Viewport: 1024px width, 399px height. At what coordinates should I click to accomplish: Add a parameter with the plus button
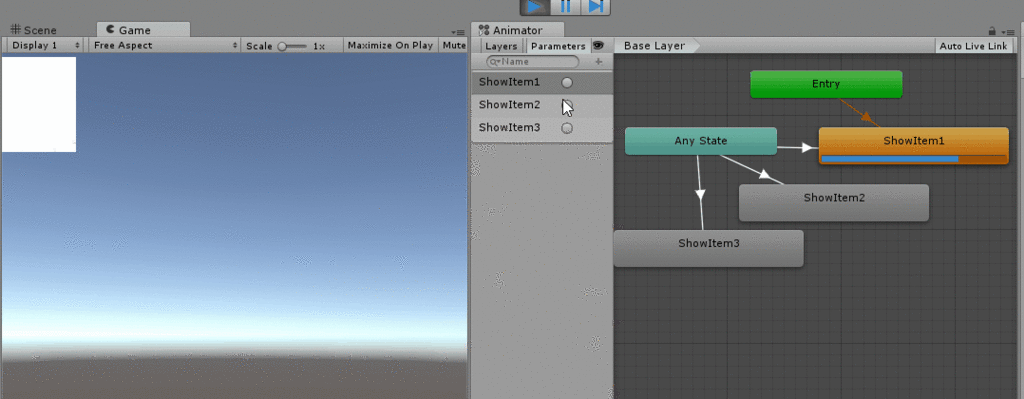point(598,61)
